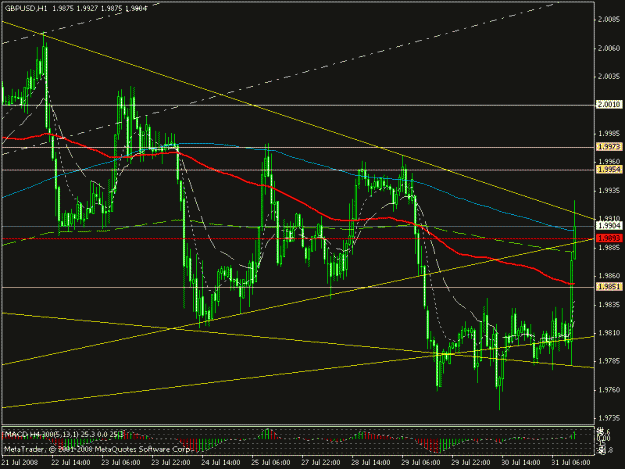Select the 1.9810 price axis label

tap(609, 333)
